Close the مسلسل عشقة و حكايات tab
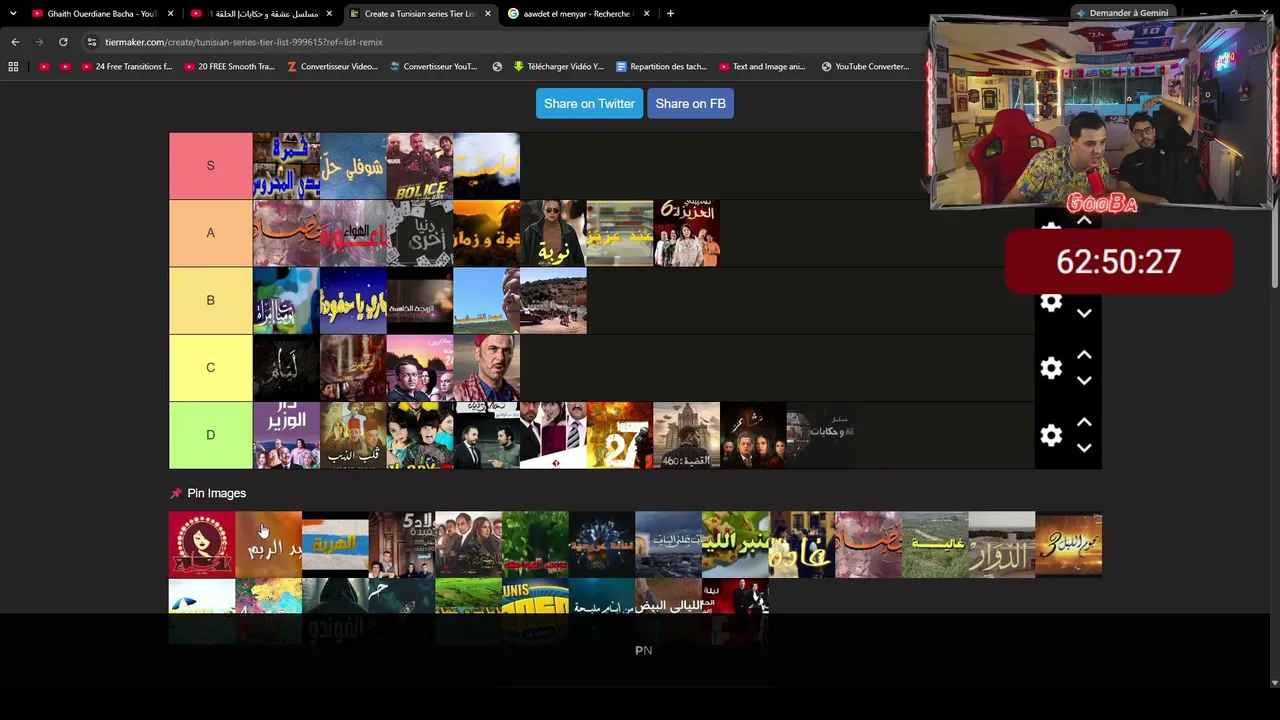Viewport: 1280px width, 720px height. [329, 14]
